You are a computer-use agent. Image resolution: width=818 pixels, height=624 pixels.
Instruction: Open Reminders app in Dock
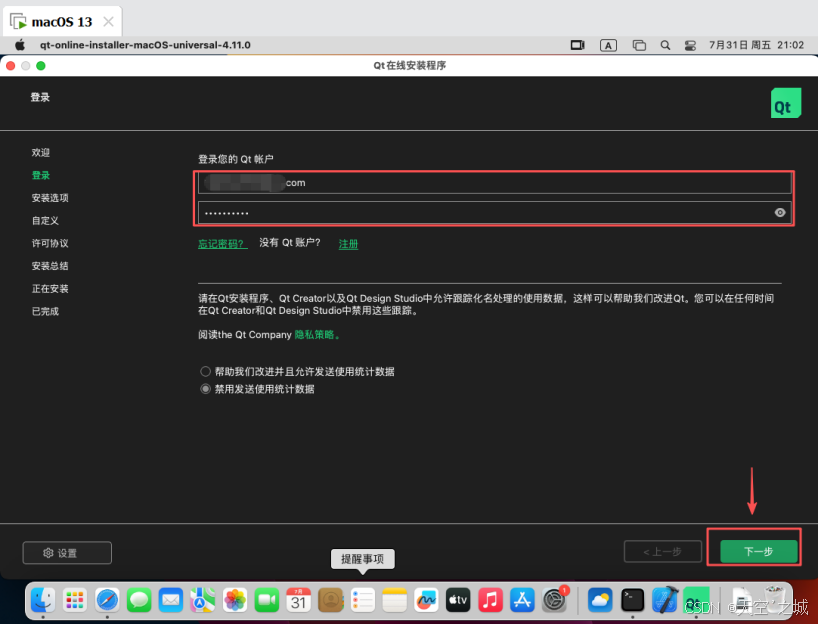click(363, 600)
